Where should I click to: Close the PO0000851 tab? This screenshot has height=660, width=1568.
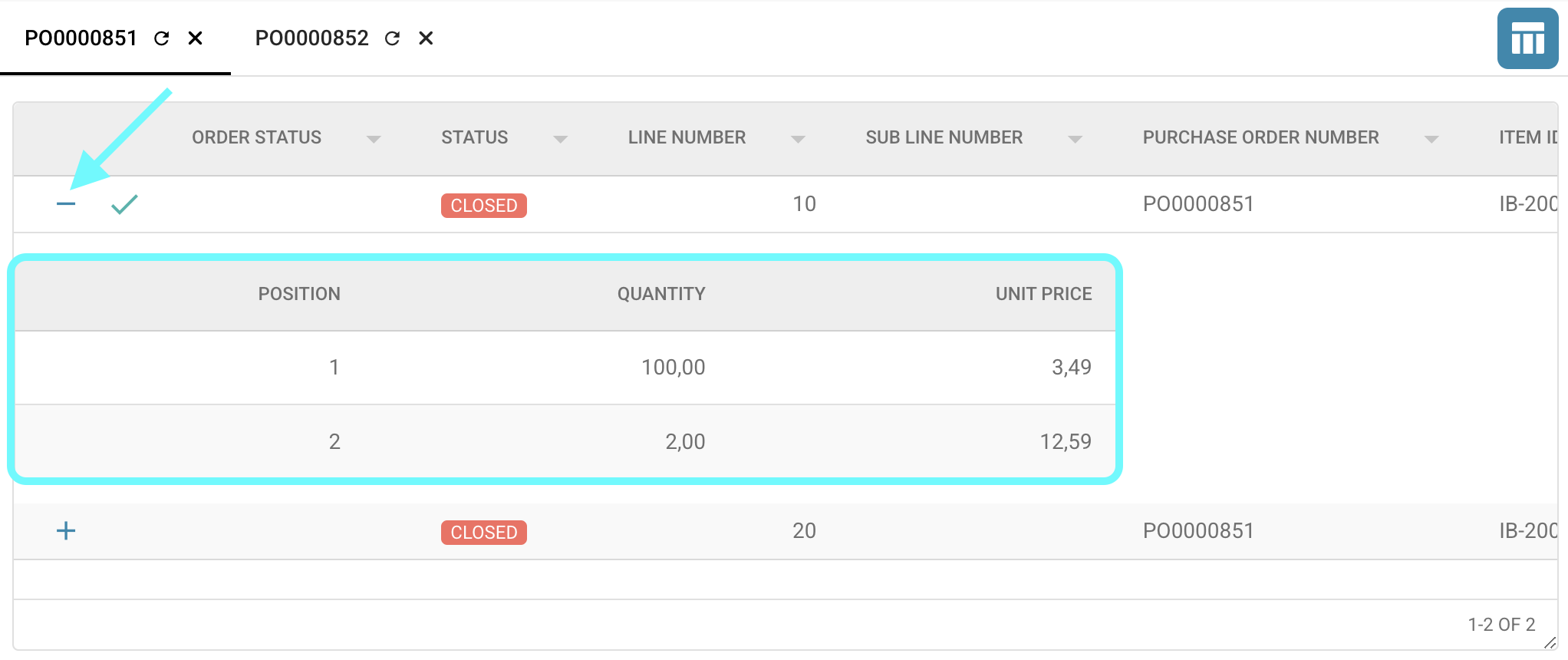click(196, 38)
